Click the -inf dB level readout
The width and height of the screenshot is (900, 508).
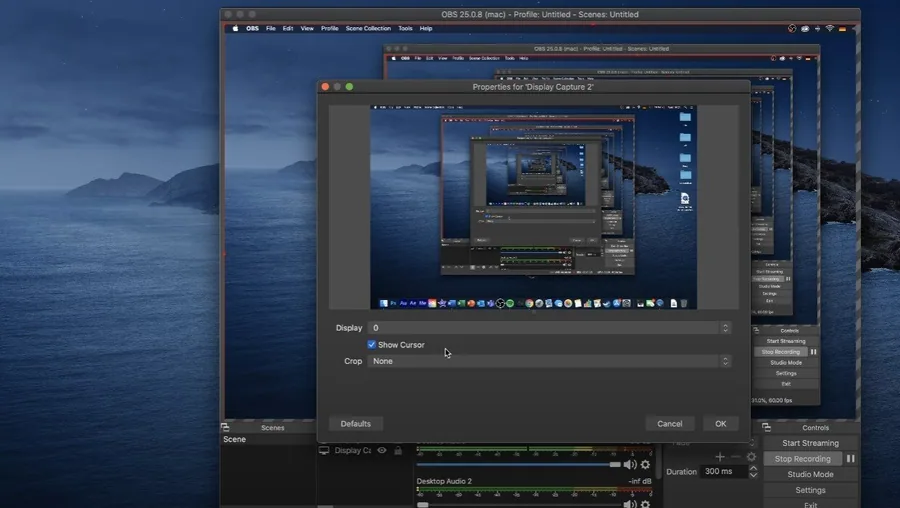[x=639, y=481]
